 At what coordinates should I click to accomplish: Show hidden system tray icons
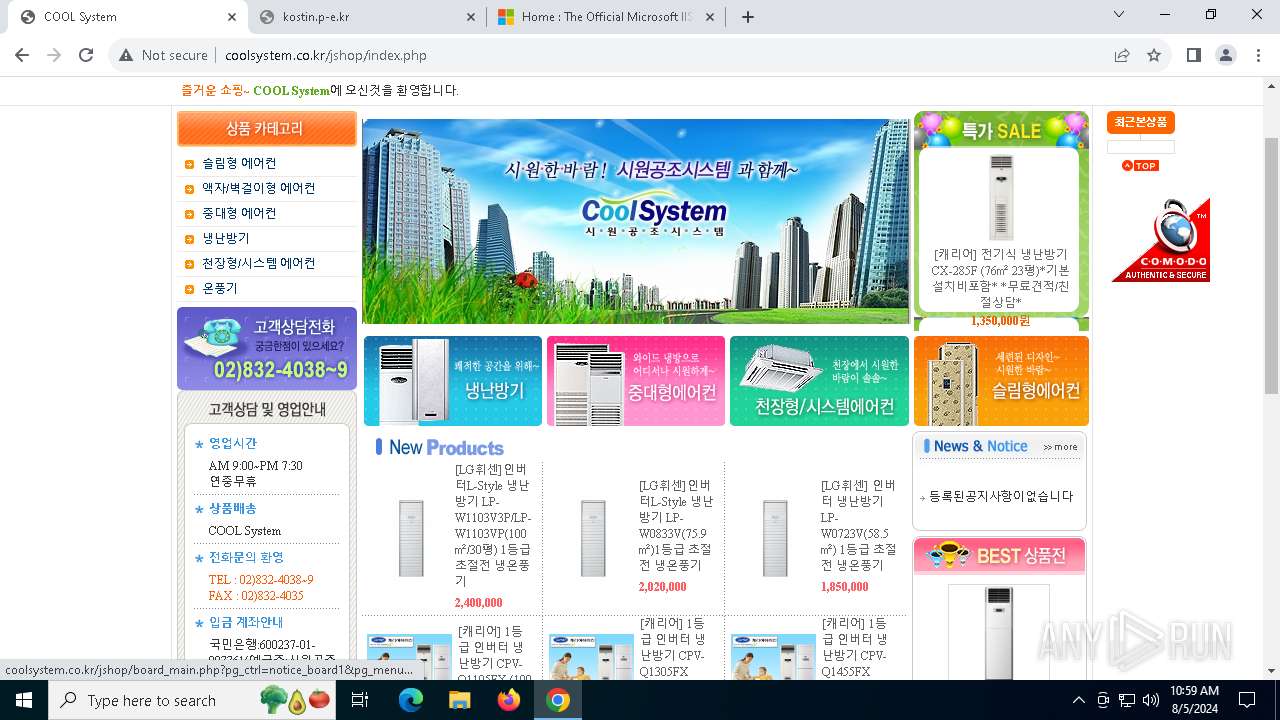click(1078, 700)
